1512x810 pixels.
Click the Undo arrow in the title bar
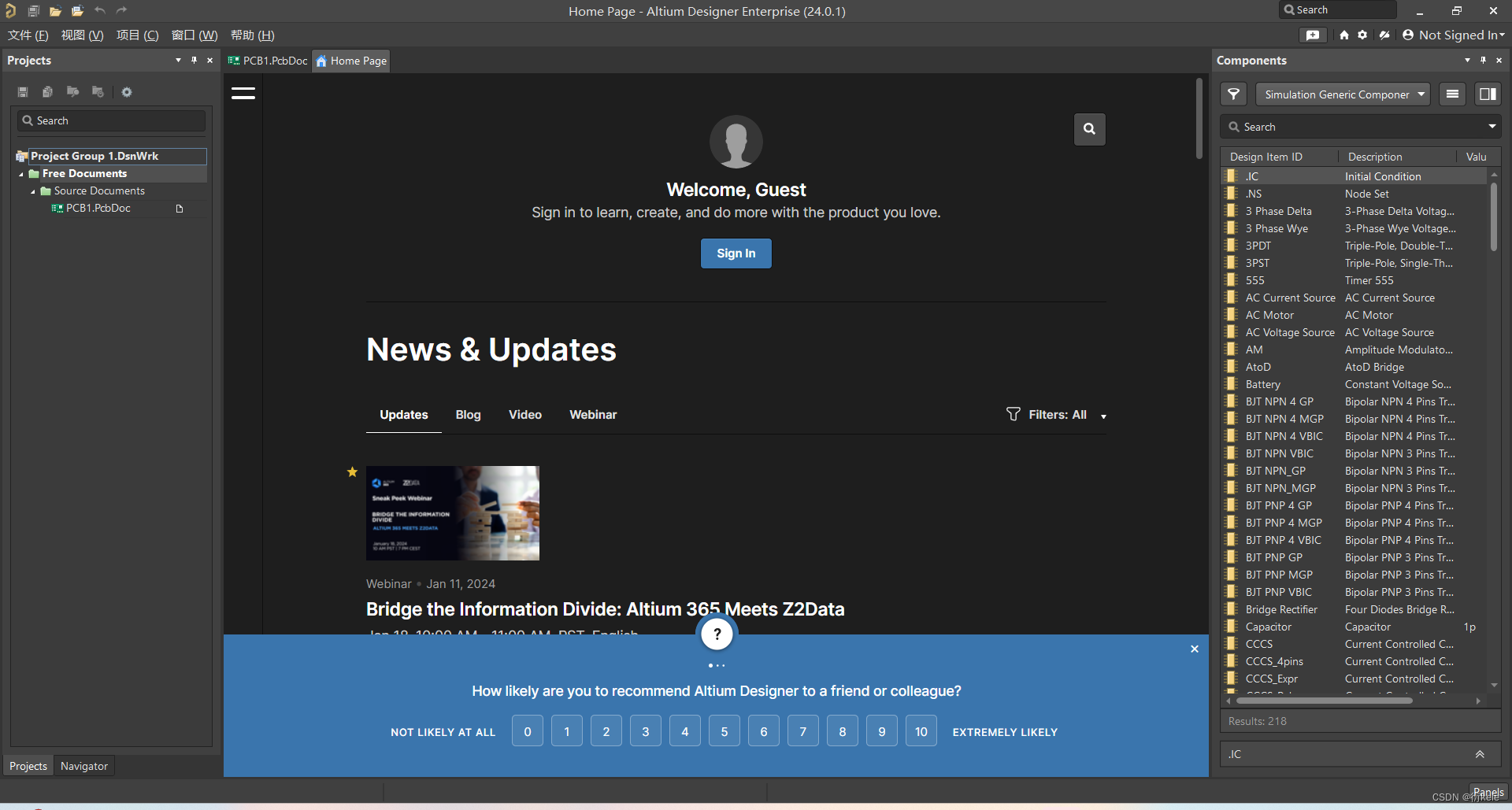(x=100, y=11)
